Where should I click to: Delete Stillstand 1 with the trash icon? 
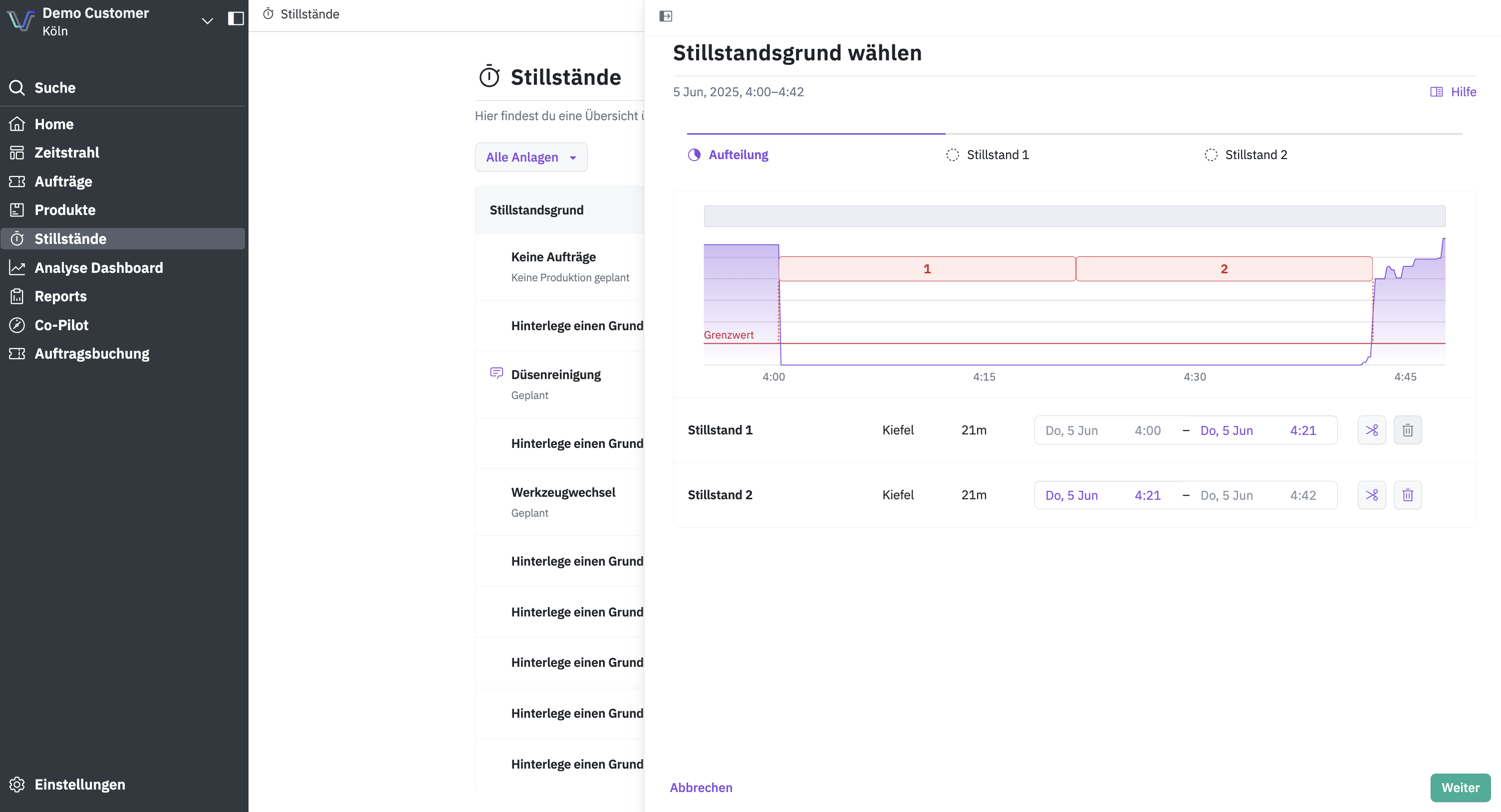click(x=1407, y=430)
